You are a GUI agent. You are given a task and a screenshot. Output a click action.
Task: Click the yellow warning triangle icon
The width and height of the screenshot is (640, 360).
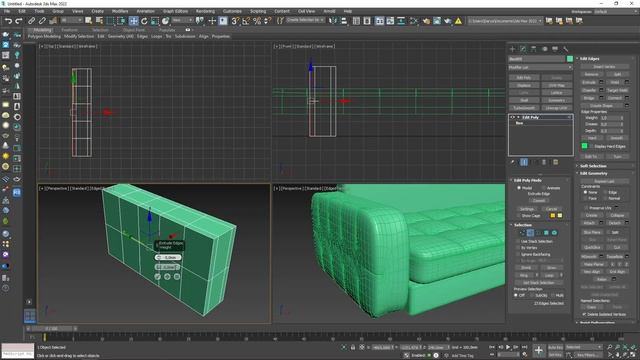pyautogui.click(x=458, y=21)
